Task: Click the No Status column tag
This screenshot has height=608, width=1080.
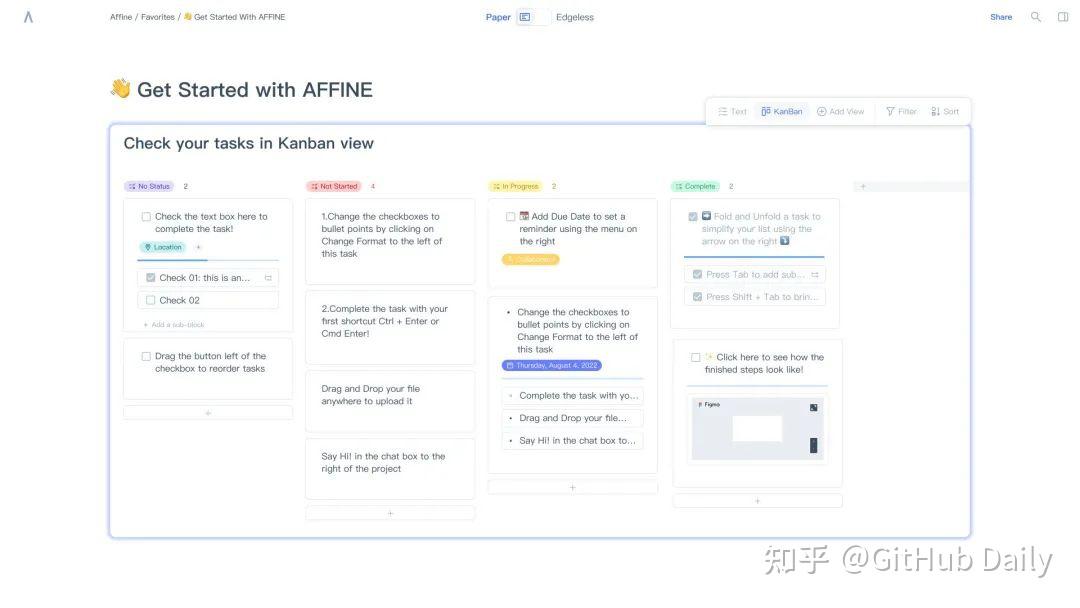Action: pos(149,187)
